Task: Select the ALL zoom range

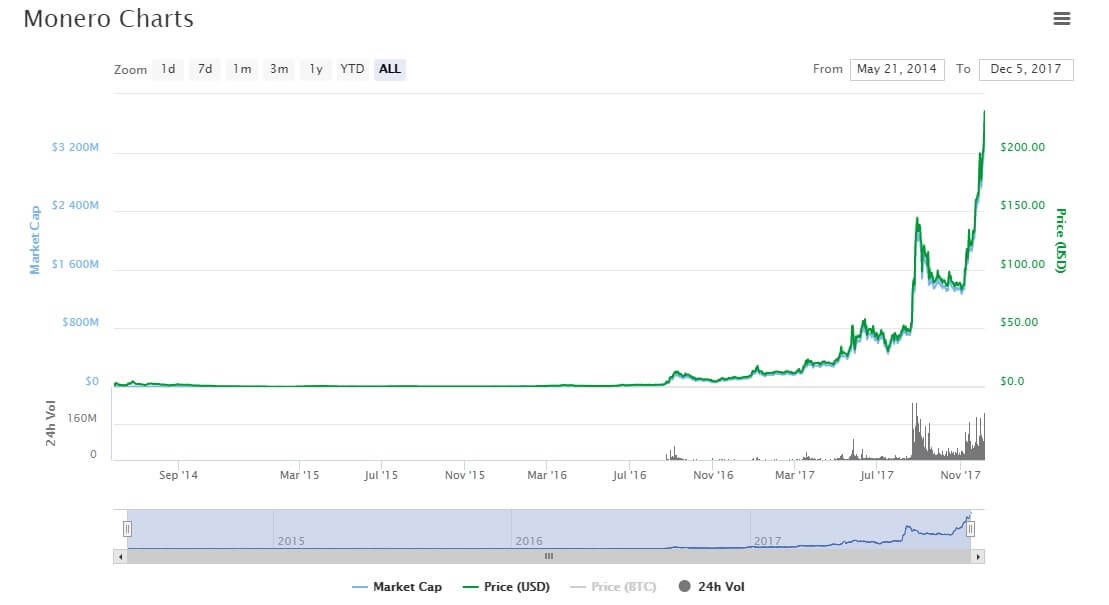Action: (x=390, y=69)
